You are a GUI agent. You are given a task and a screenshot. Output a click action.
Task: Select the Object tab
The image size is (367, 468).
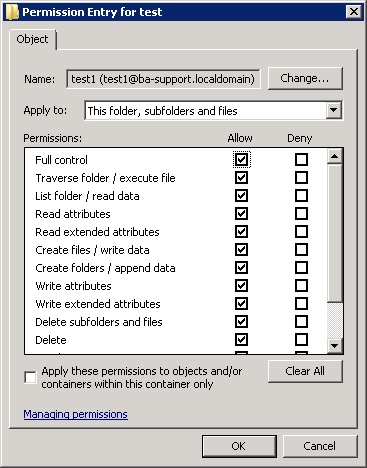32,39
